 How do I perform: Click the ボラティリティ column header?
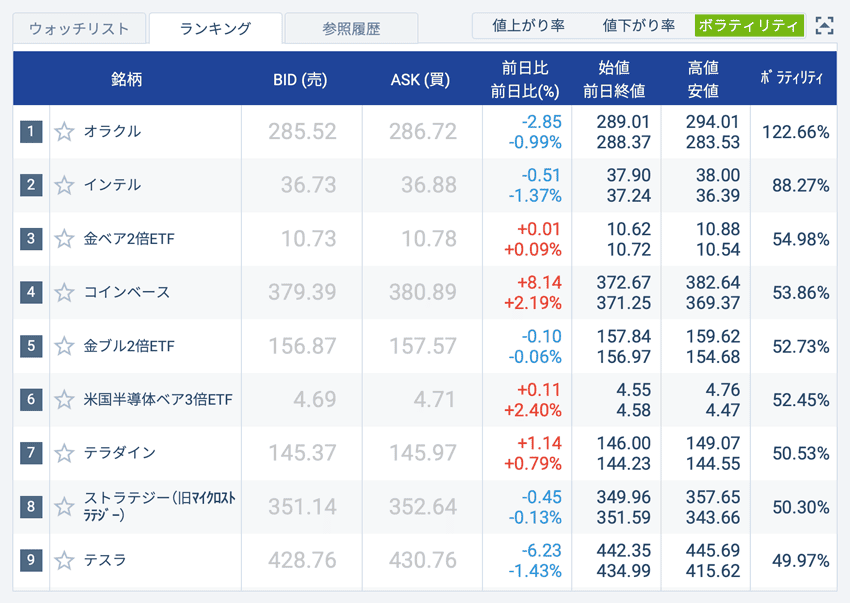791,79
